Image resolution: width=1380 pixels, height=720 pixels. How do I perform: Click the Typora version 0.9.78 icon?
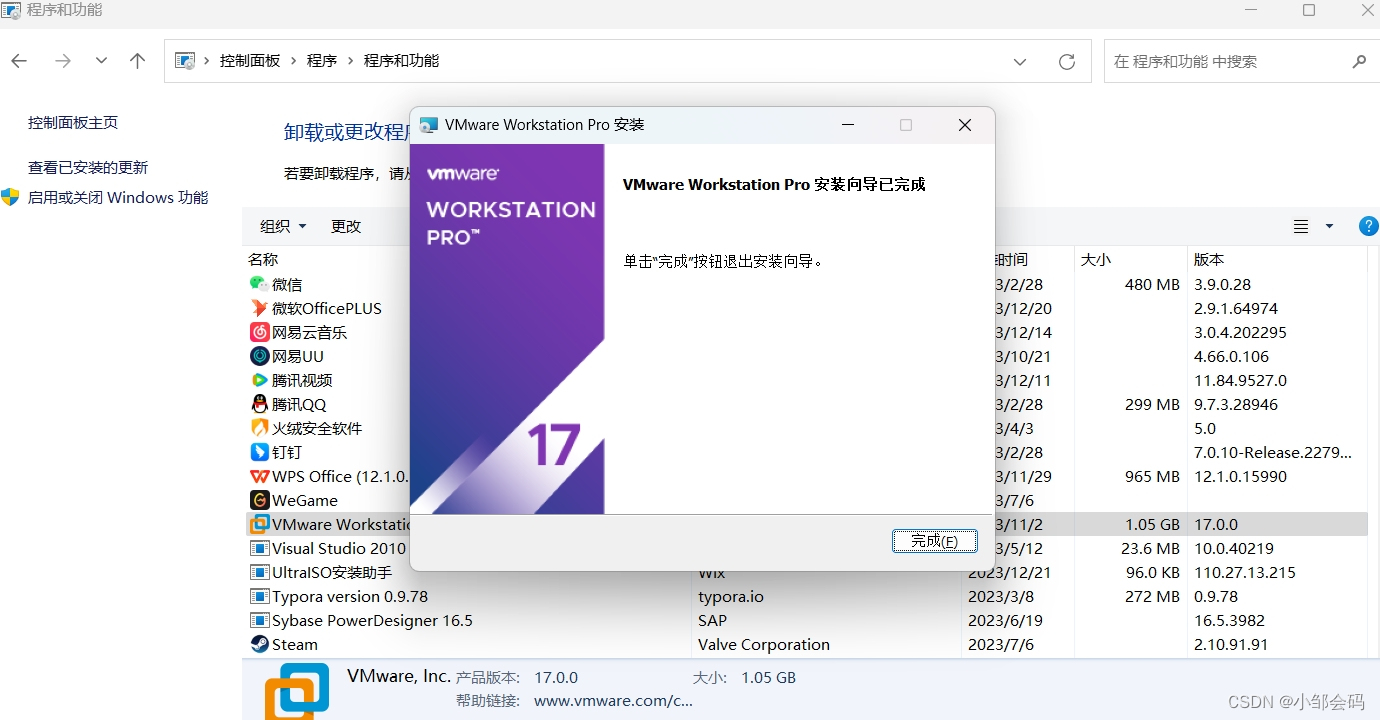pyautogui.click(x=259, y=596)
